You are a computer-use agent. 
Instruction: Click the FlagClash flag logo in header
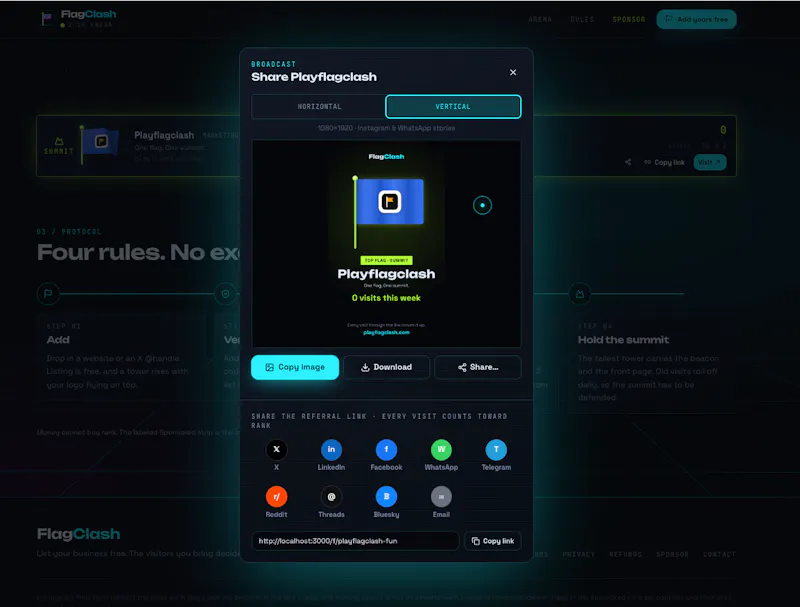(x=47, y=18)
